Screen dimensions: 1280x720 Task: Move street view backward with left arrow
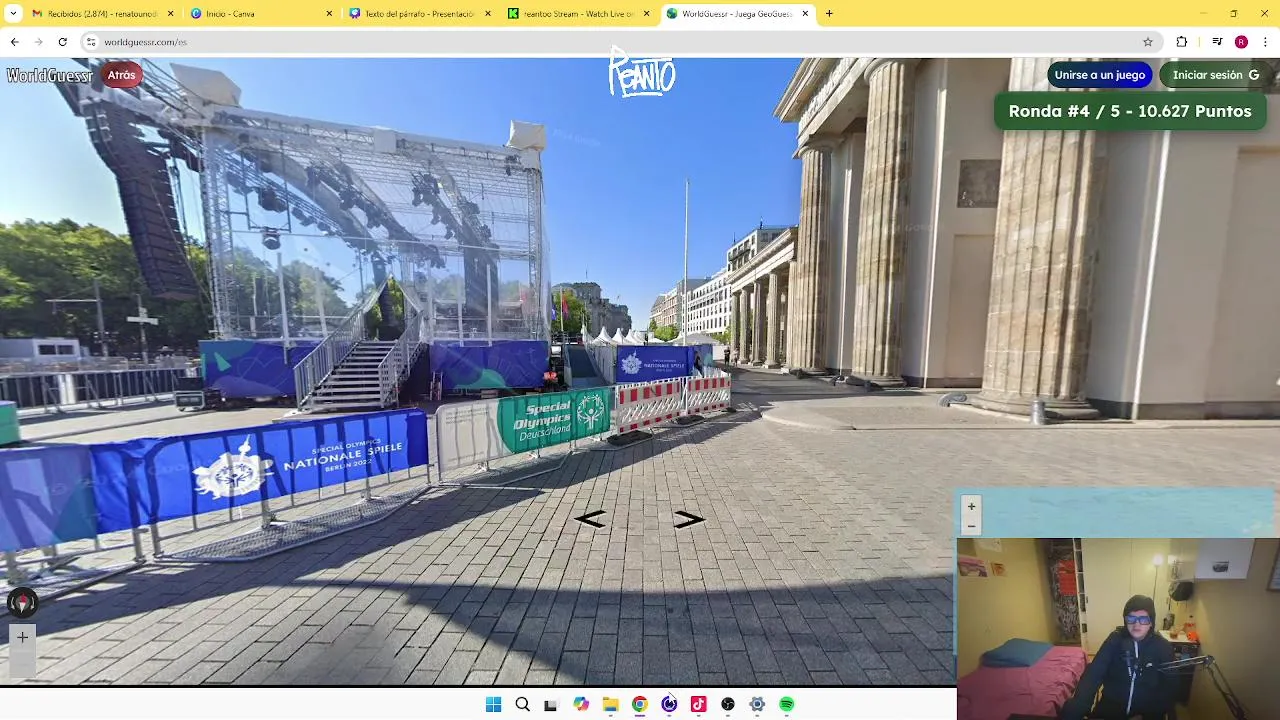pos(590,519)
